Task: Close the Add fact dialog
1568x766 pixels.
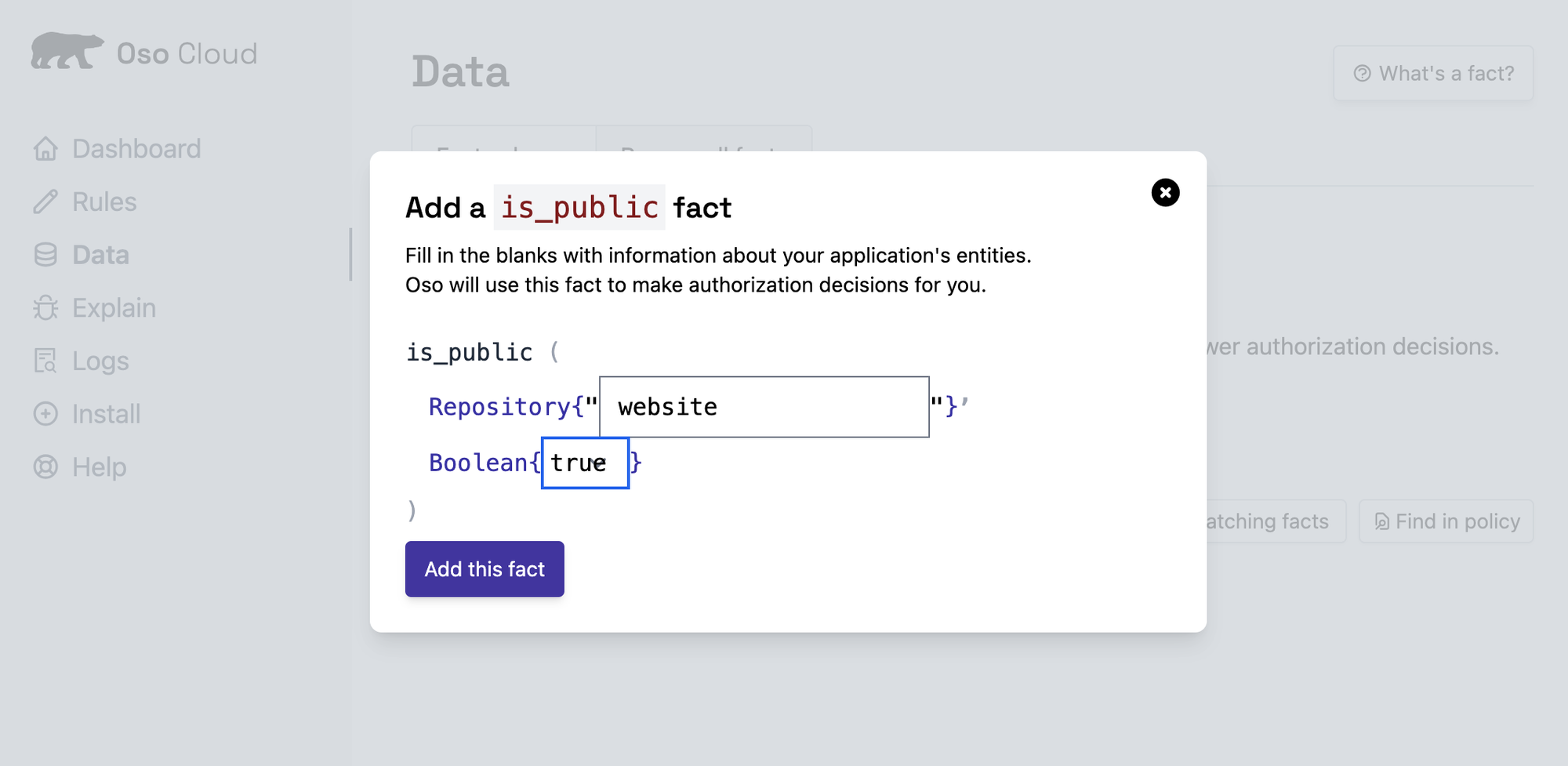Action: tap(1165, 193)
